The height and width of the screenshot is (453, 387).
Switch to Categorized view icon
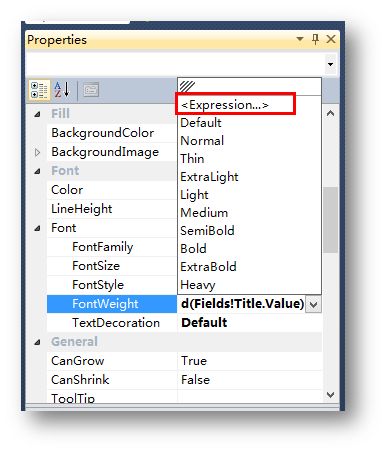point(39,90)
